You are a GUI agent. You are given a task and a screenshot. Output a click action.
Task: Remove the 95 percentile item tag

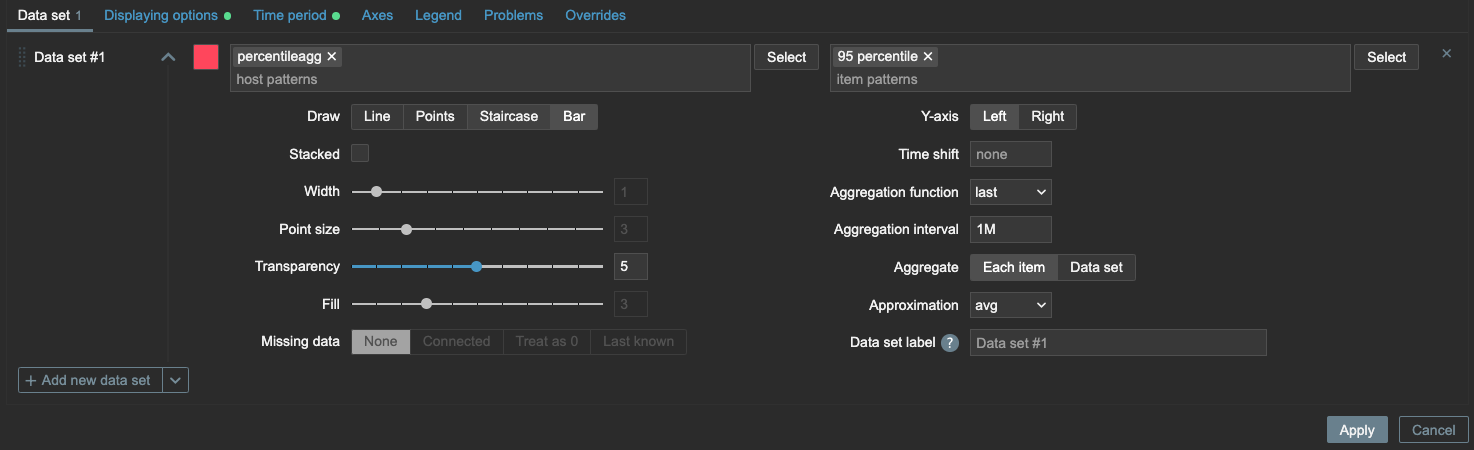(x=928, y=57)
